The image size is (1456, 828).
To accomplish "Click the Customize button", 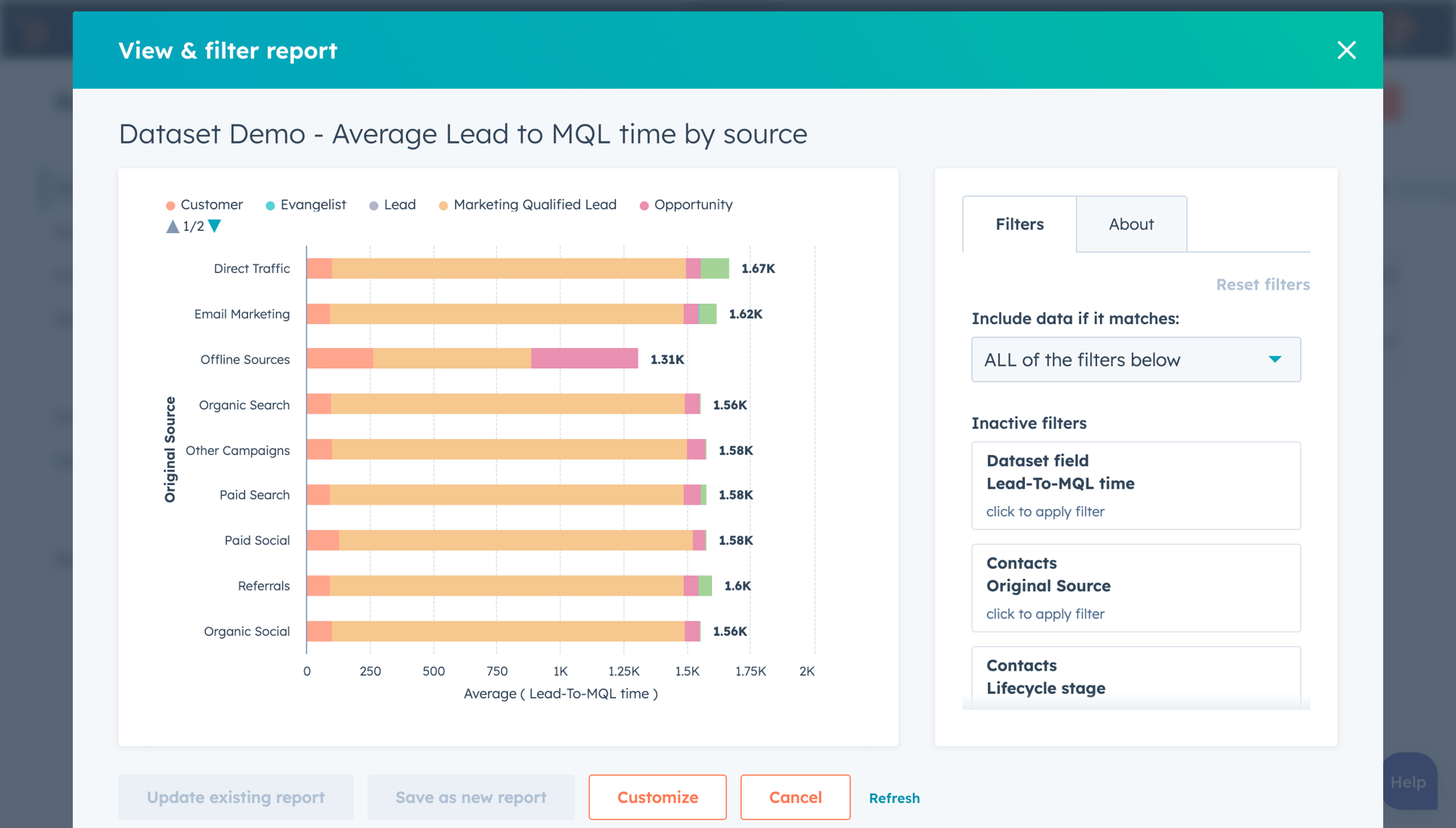I will (657, 797).
